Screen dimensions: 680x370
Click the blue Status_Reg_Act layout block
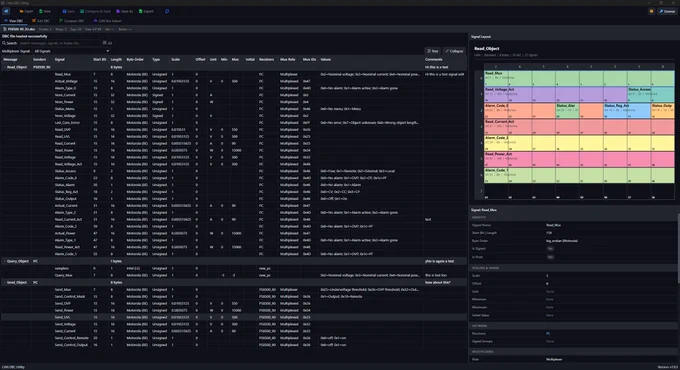click(627, 110)
